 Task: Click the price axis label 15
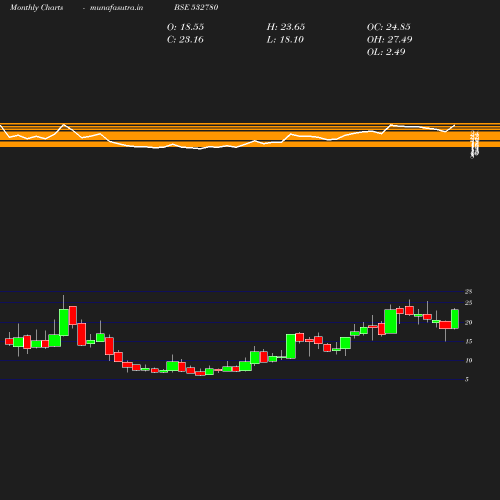469,341
